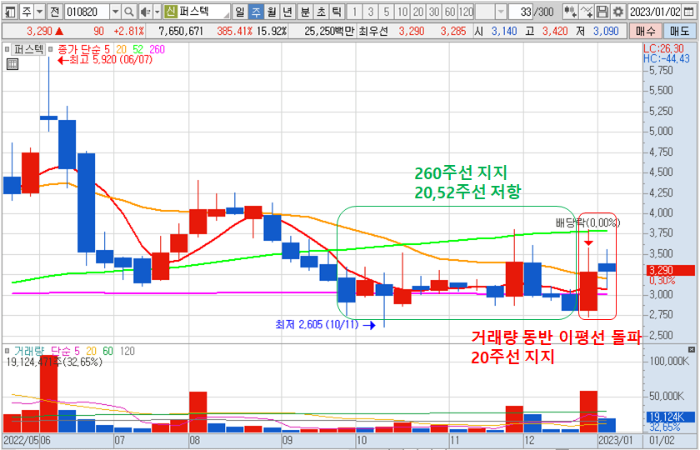Click the 전 button beside stock code
This screenshot has width=700, height=450.
54,11
